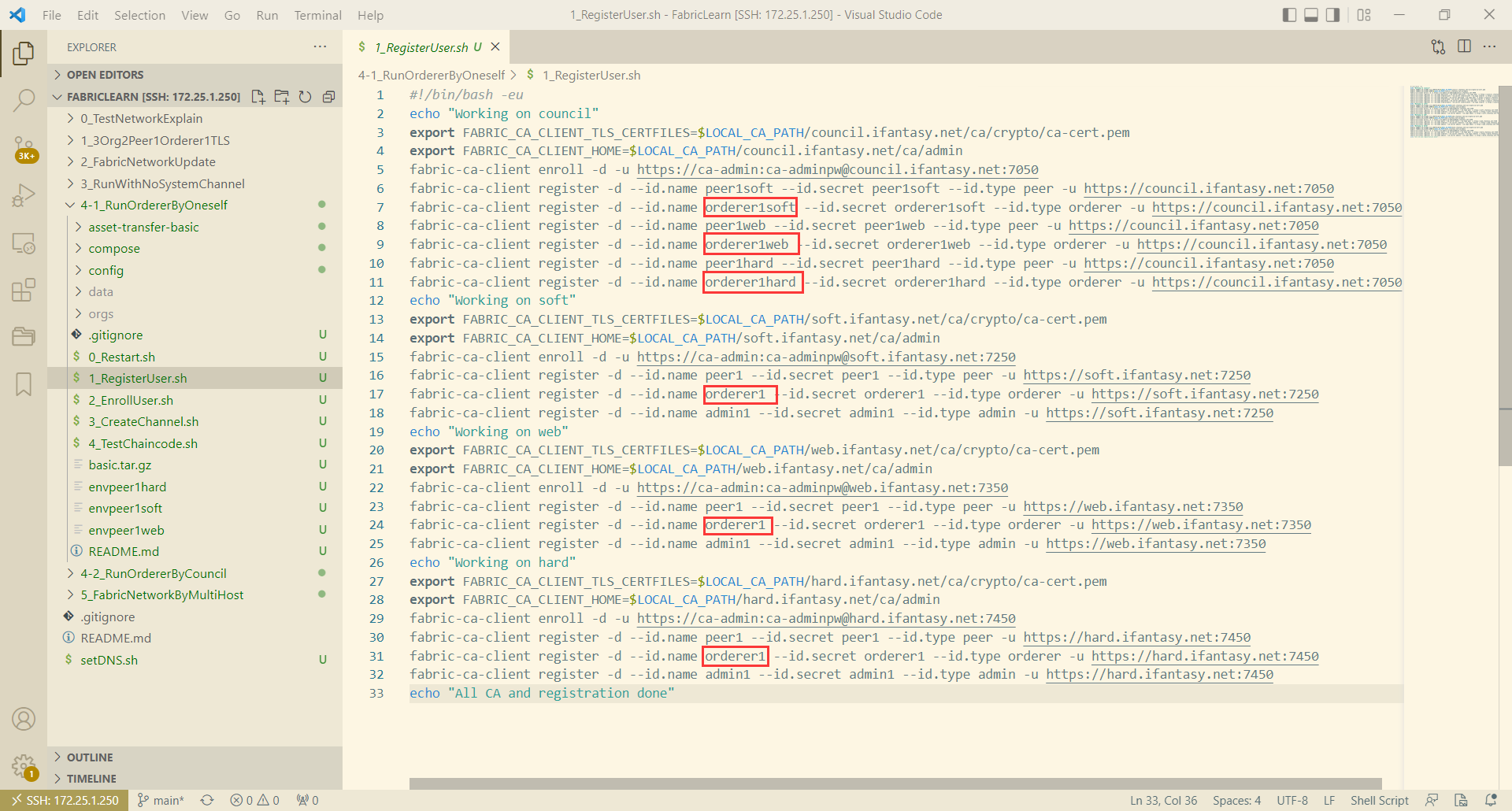This screenshot has width=1512, height=811.
Task: Go to line via Ln 33, Col 36
Action: pos(1163,800)
